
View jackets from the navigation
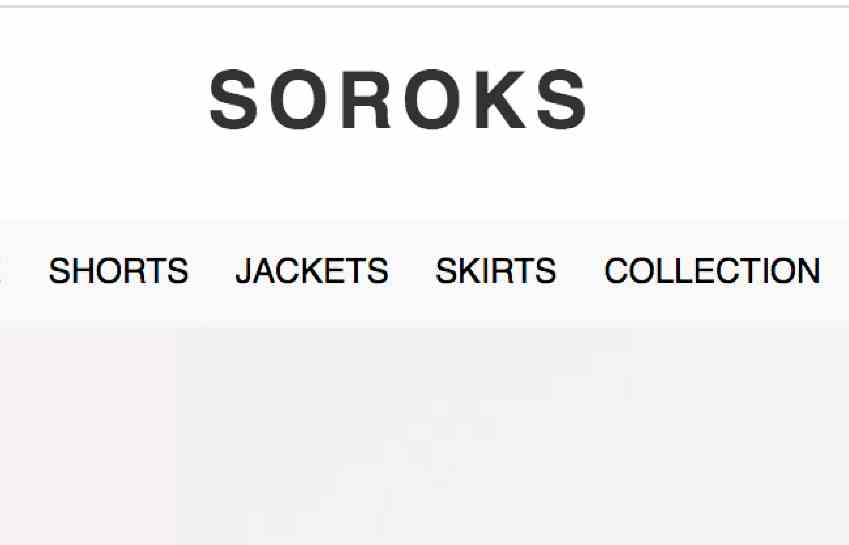point(312,271)
